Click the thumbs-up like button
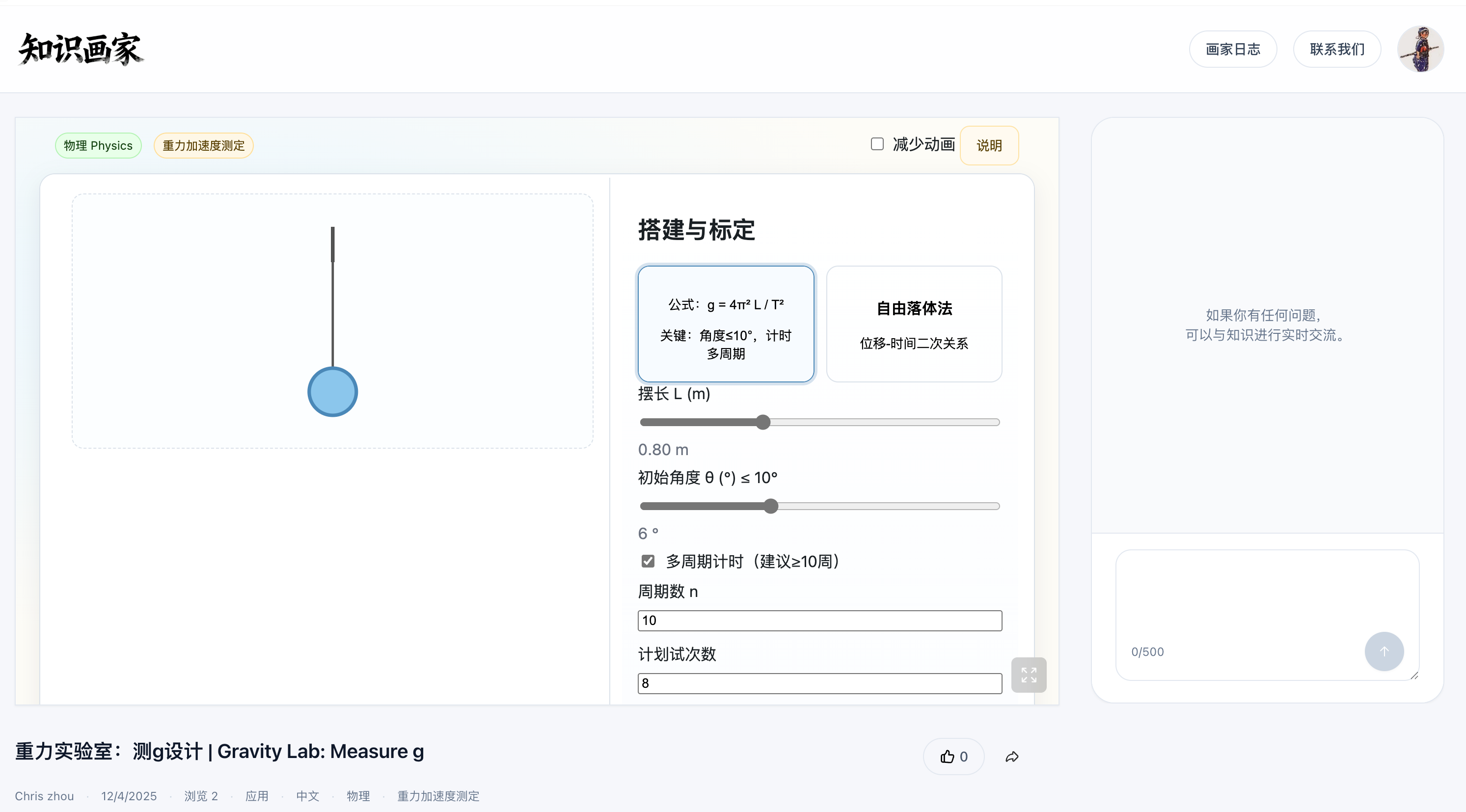Viewport: 1466px width, 812px height. coord(954,756)
